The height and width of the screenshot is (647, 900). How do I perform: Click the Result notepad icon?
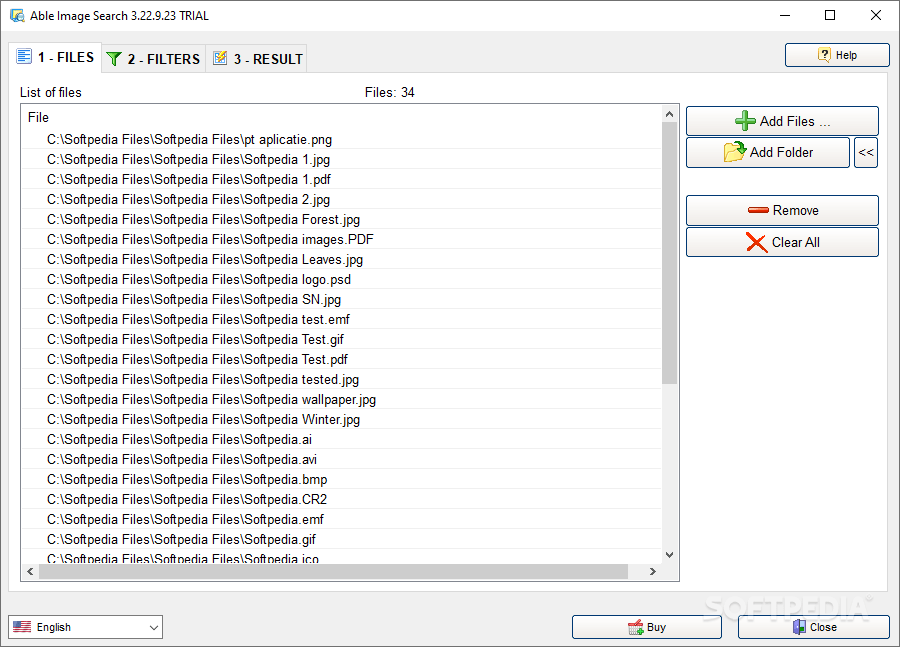click(220, 58)
